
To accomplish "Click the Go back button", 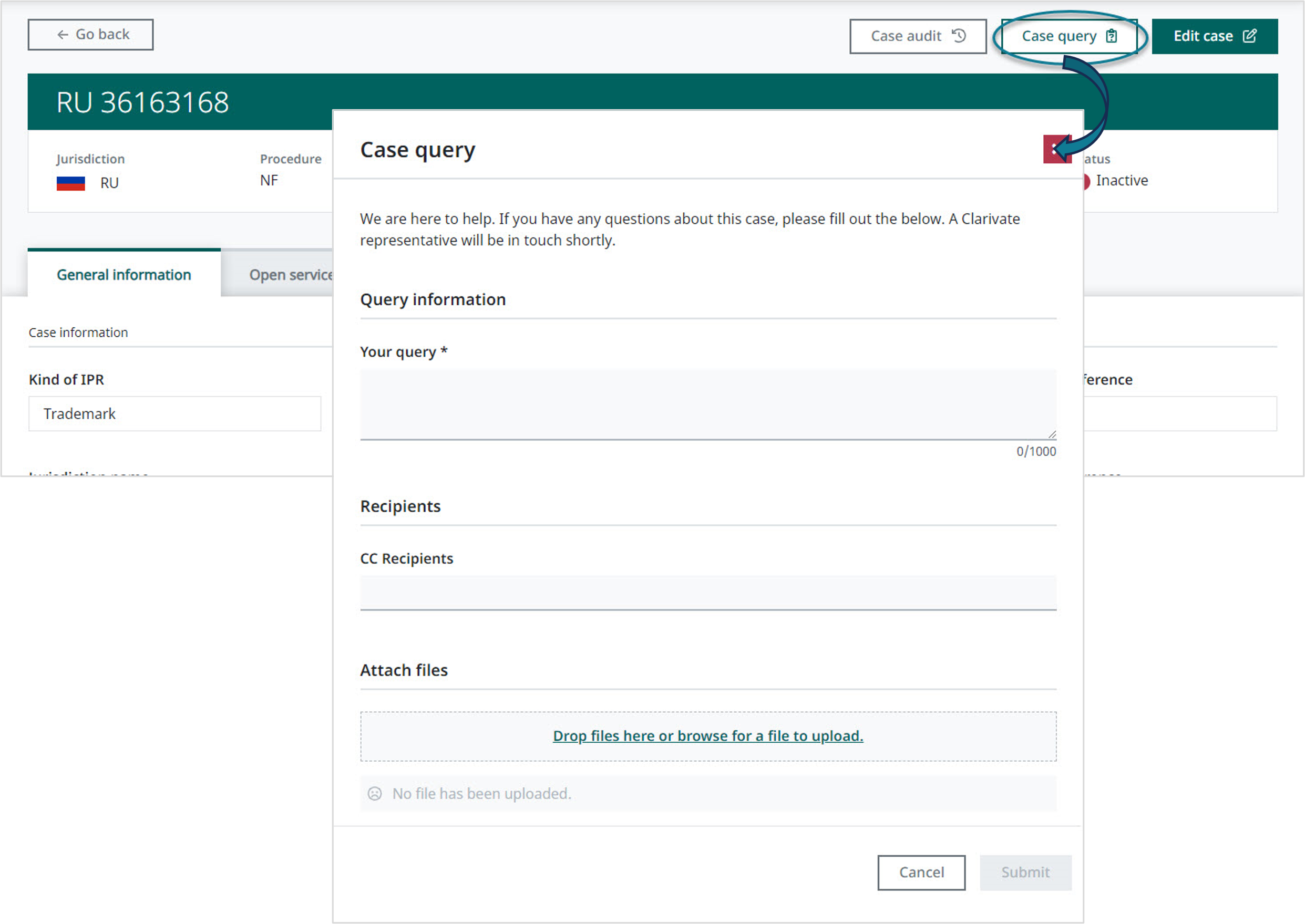I will point(90,35).
